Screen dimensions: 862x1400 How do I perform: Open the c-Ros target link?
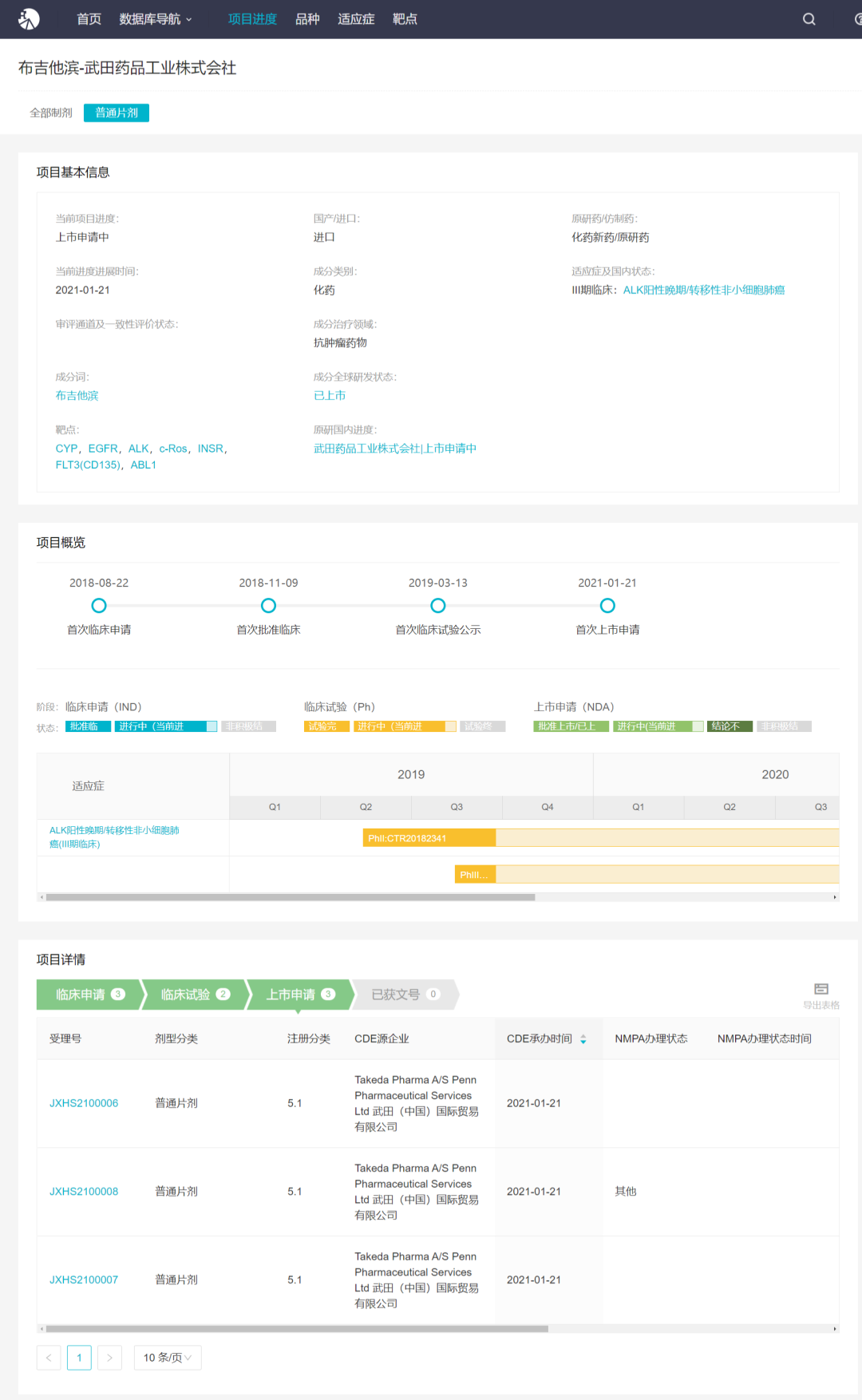[x=173, y=449]
